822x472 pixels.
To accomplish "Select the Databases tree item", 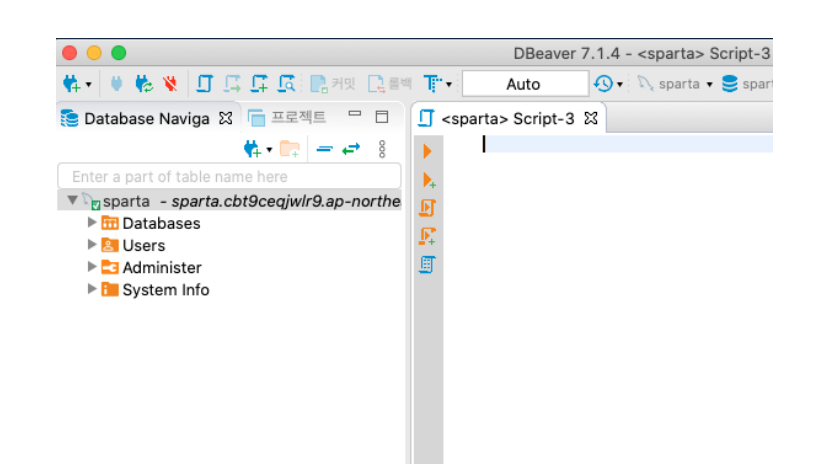I will tap(151, 223).
